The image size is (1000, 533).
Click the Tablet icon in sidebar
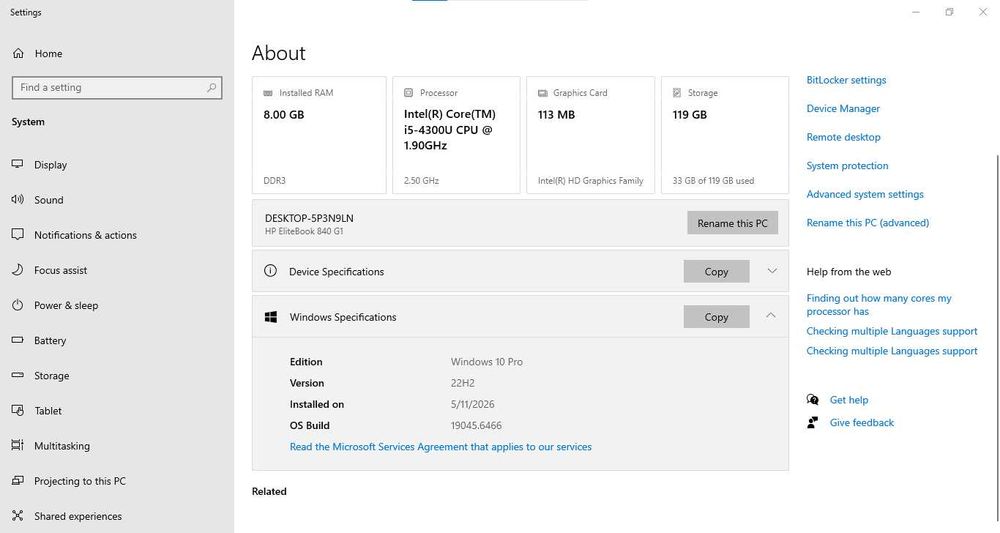point(17,410)
